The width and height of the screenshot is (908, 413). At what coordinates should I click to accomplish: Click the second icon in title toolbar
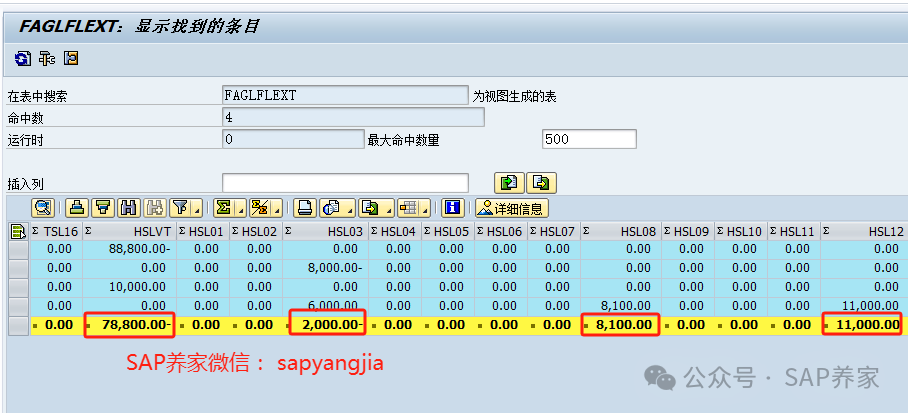47,59
